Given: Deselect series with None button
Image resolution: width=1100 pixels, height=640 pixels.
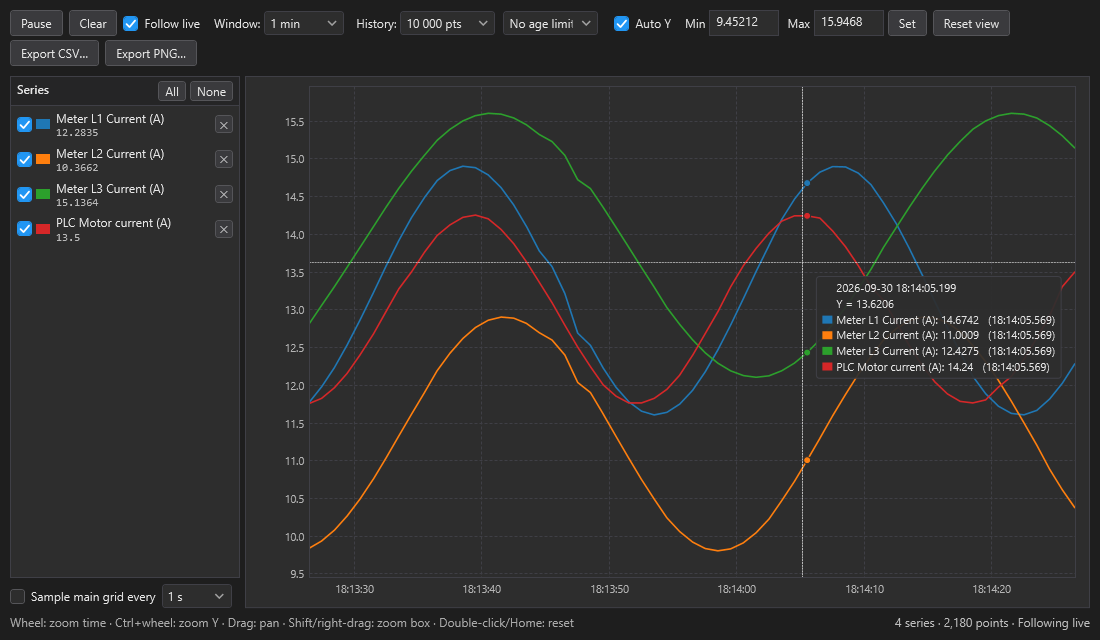Looking at the screenshot, I should (211, 92).
